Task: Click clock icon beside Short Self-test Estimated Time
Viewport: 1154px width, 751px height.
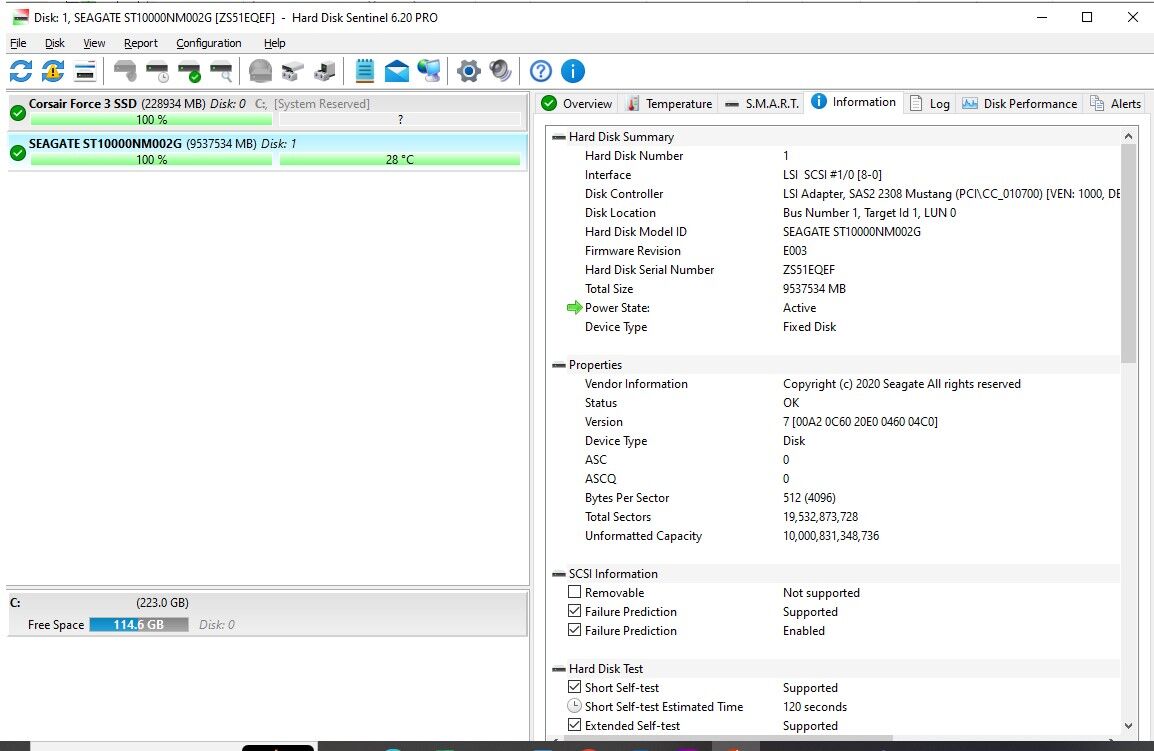Action: (x=575, y=706)
